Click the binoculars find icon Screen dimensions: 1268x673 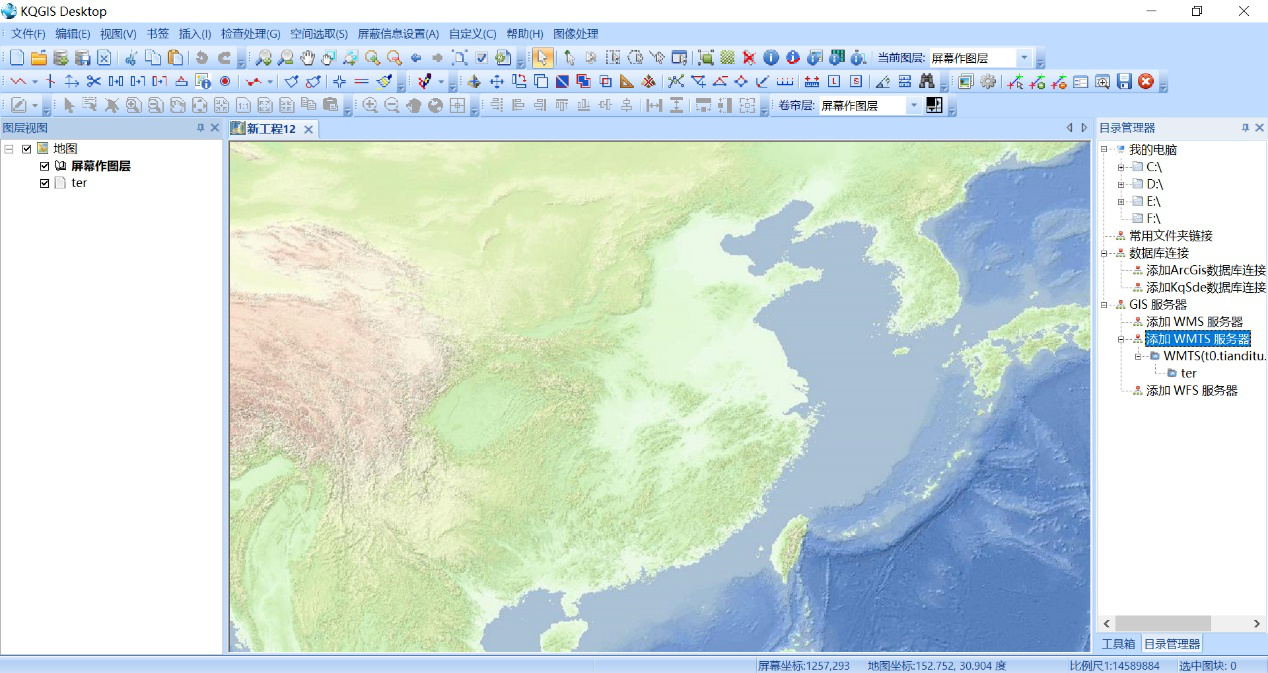click(x=927, y=82)
